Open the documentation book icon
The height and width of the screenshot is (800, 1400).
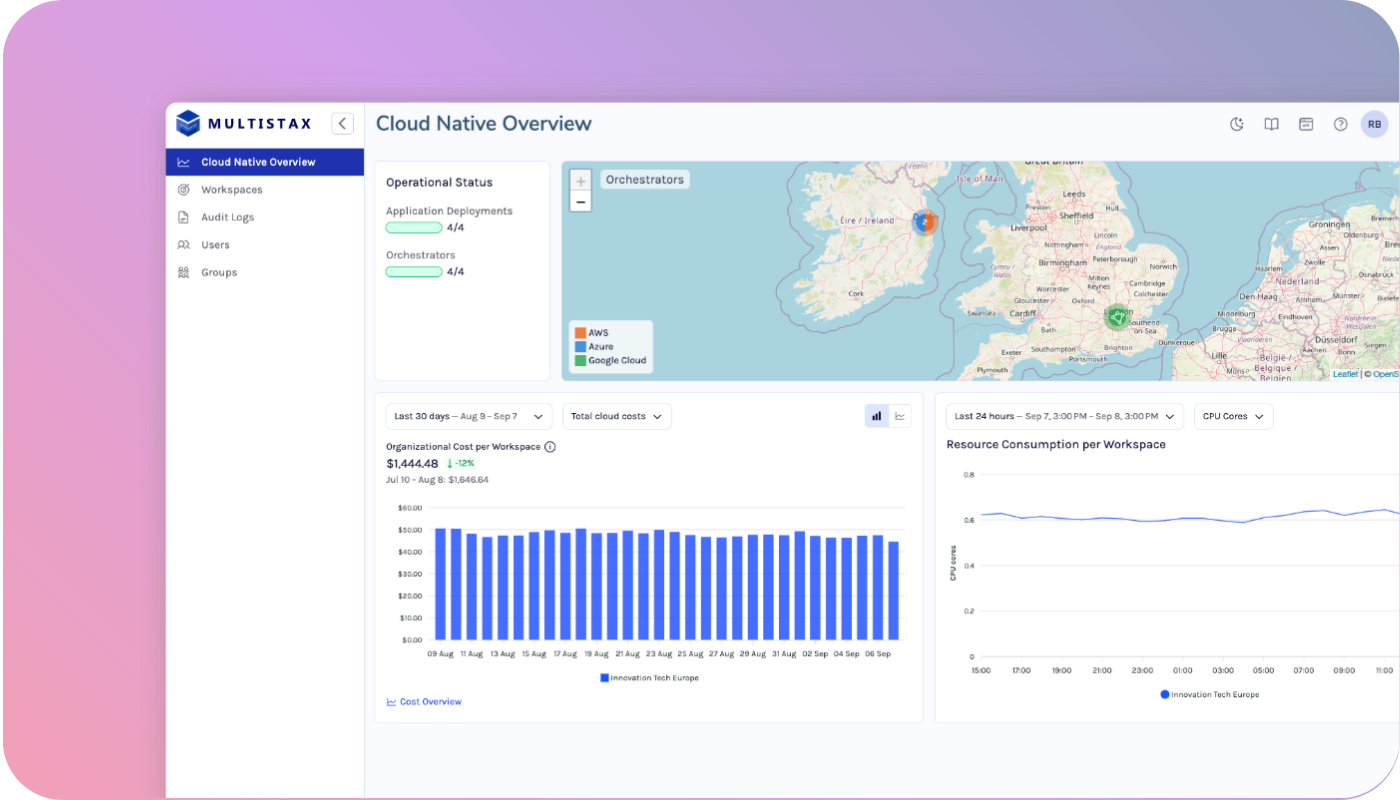tap(1271, 124)
